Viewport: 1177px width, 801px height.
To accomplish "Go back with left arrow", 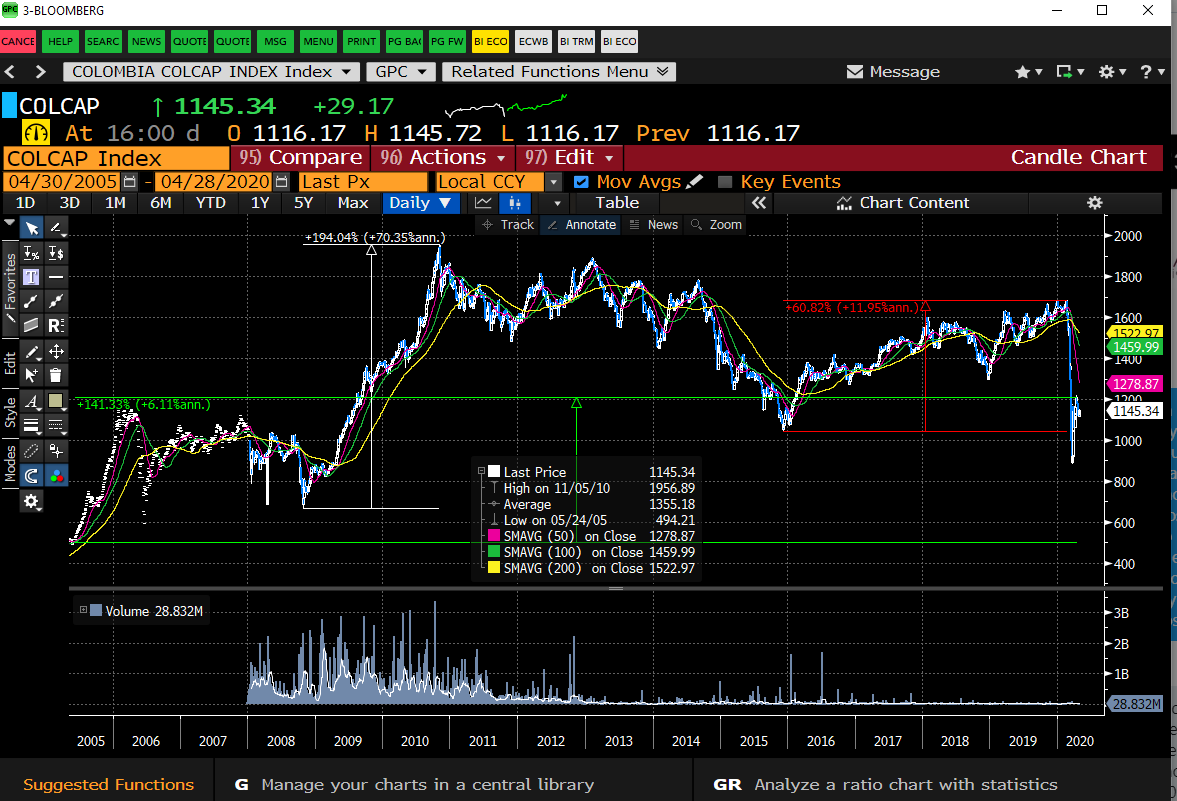I will click(10, 71).
